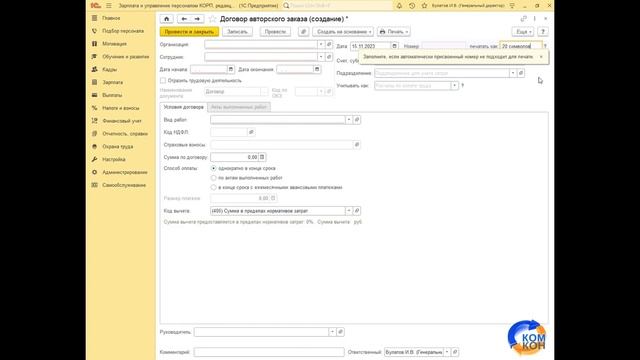The width and height of the screenshot is (640, 360).
Task: Open Обучение и развитие section
Action: coord(125,57)
